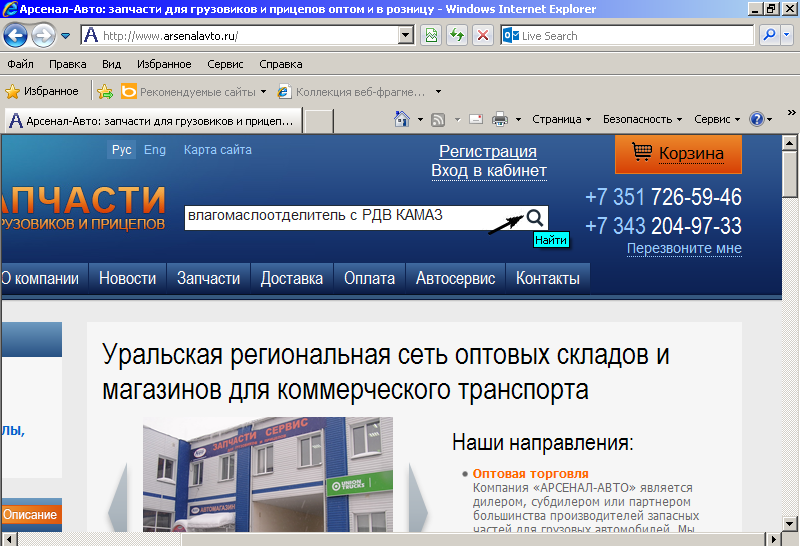Show next slide with right arrow
Screen dimensions: 800x546
tap(418, 498)
